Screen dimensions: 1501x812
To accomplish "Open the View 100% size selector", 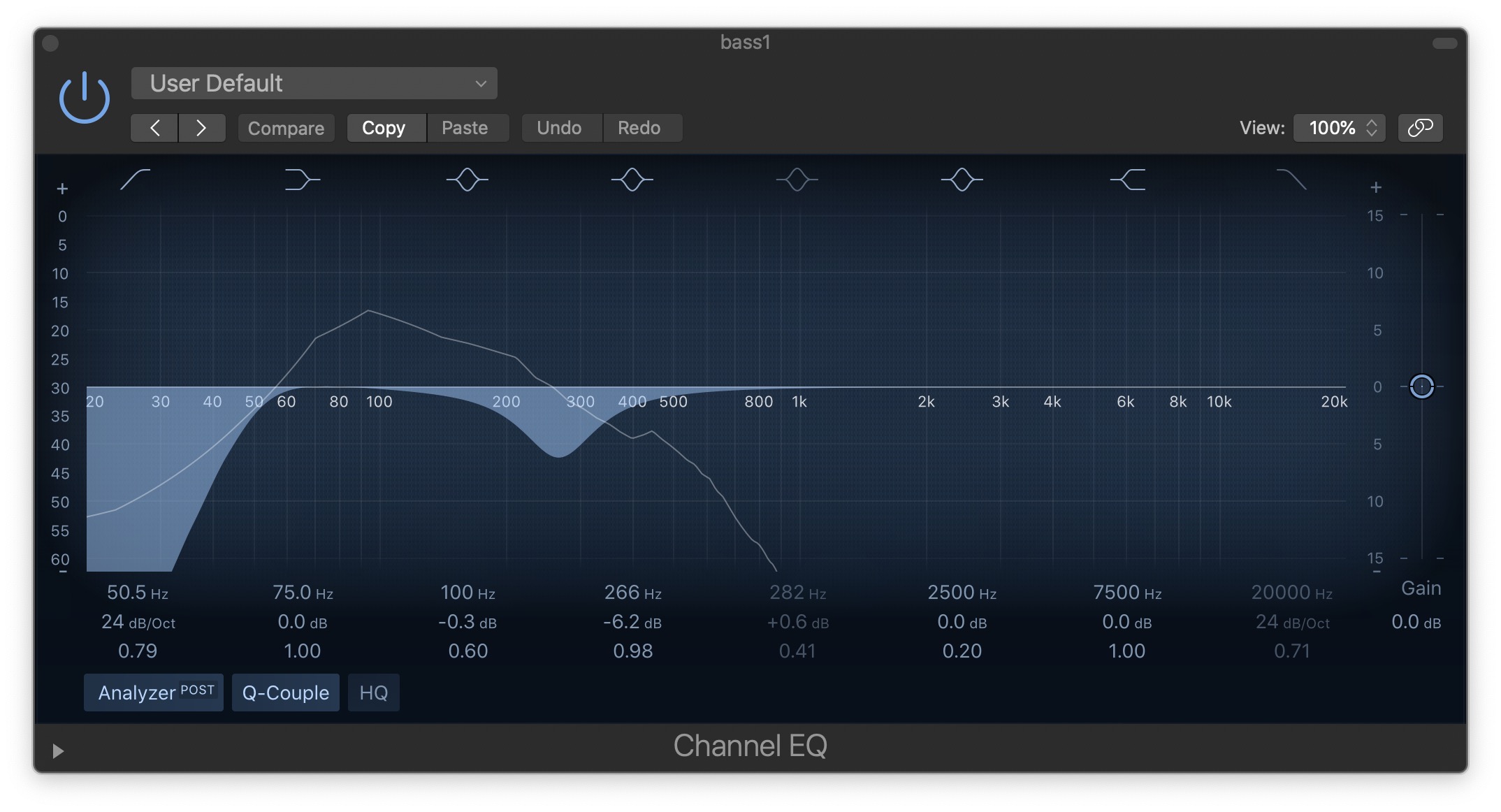I will pyautogui.click(x=1339, y=128).
